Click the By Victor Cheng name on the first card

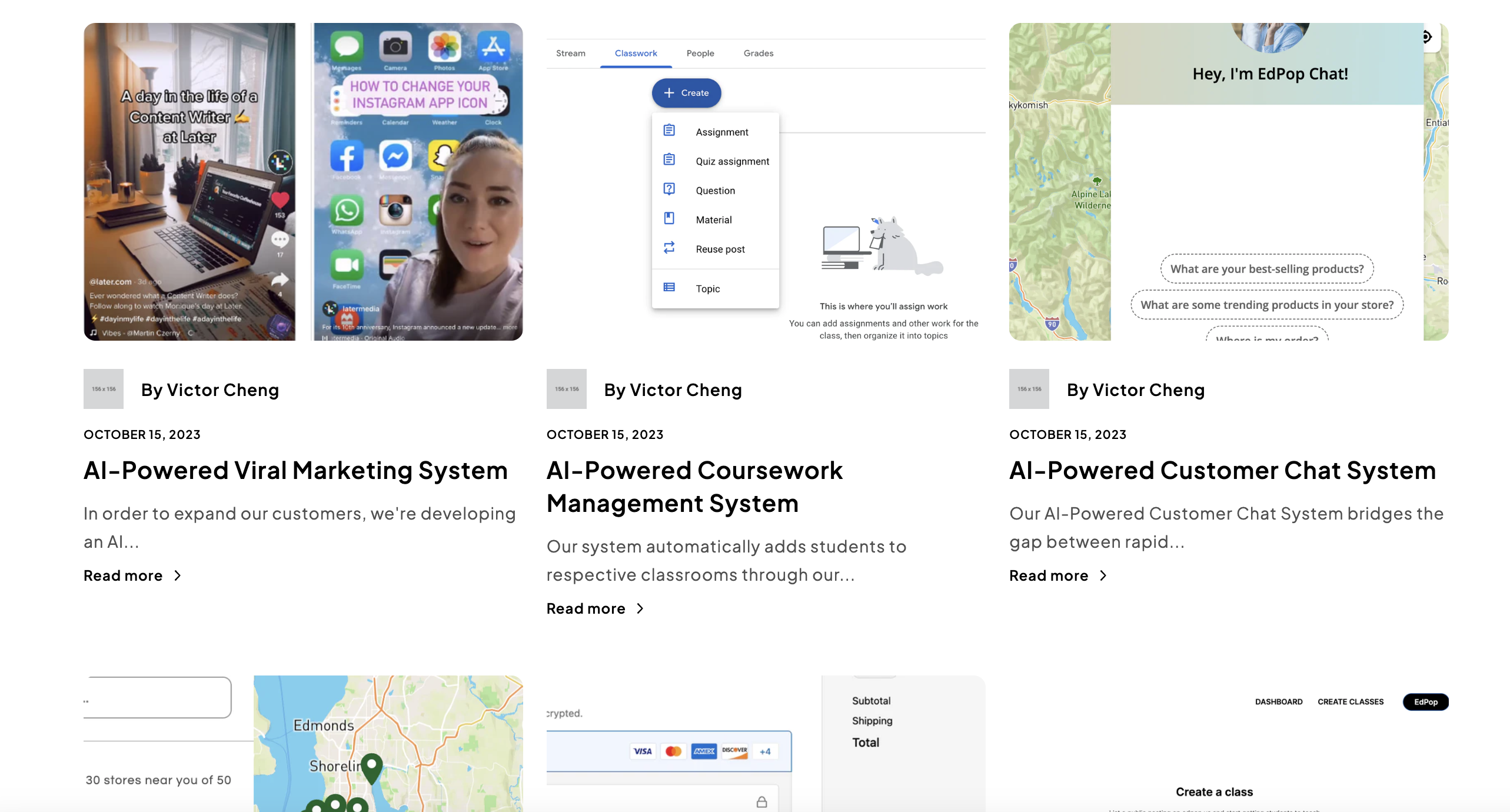click(210, 390)
